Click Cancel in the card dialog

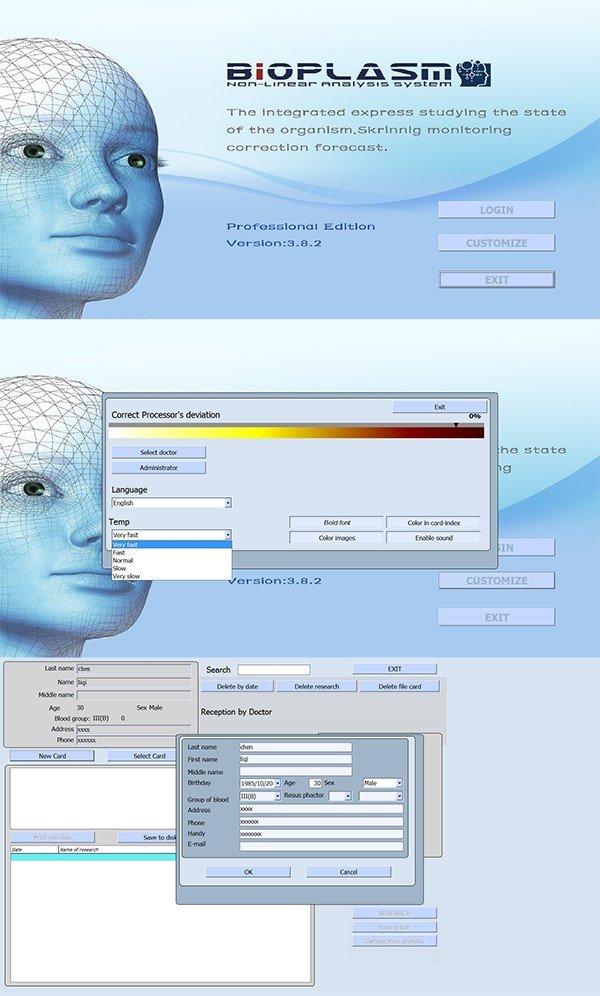click(349, 872)
